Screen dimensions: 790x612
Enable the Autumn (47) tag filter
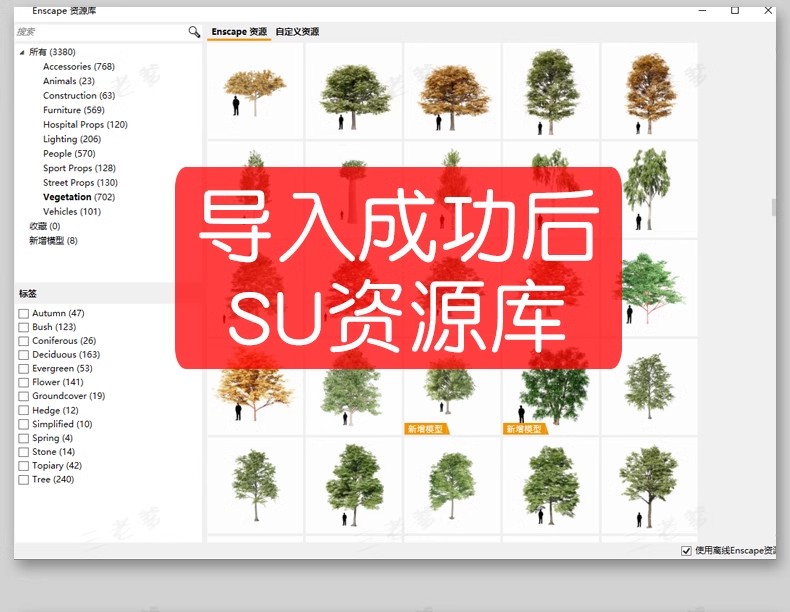point(24,314)
